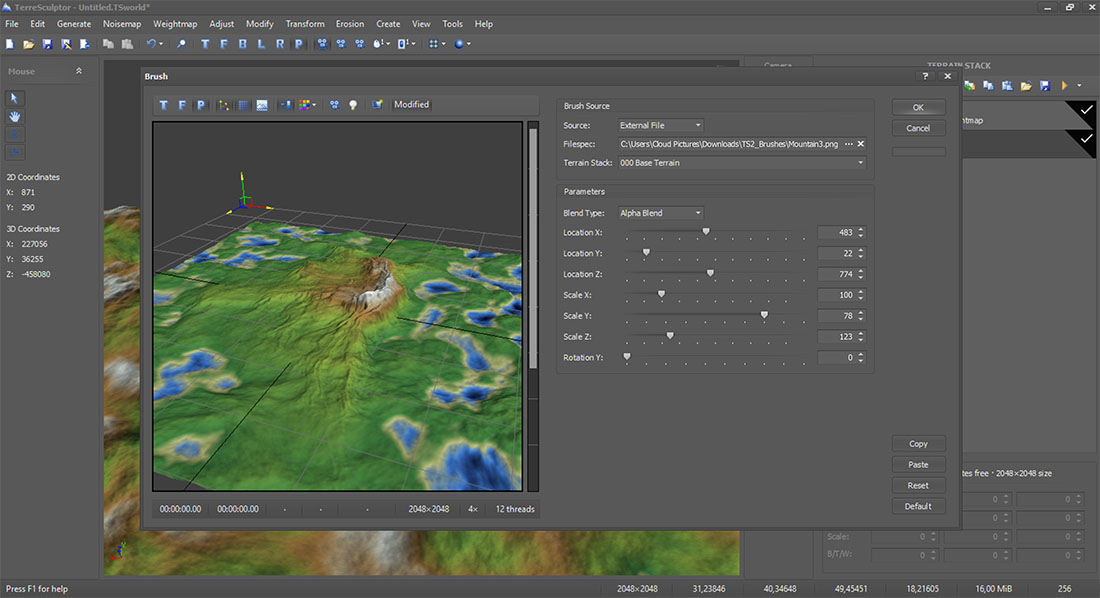Expand the Terrain Stack dropdown in Brush Source
This screenshot has width=1100, height=598.
[742, 163]
